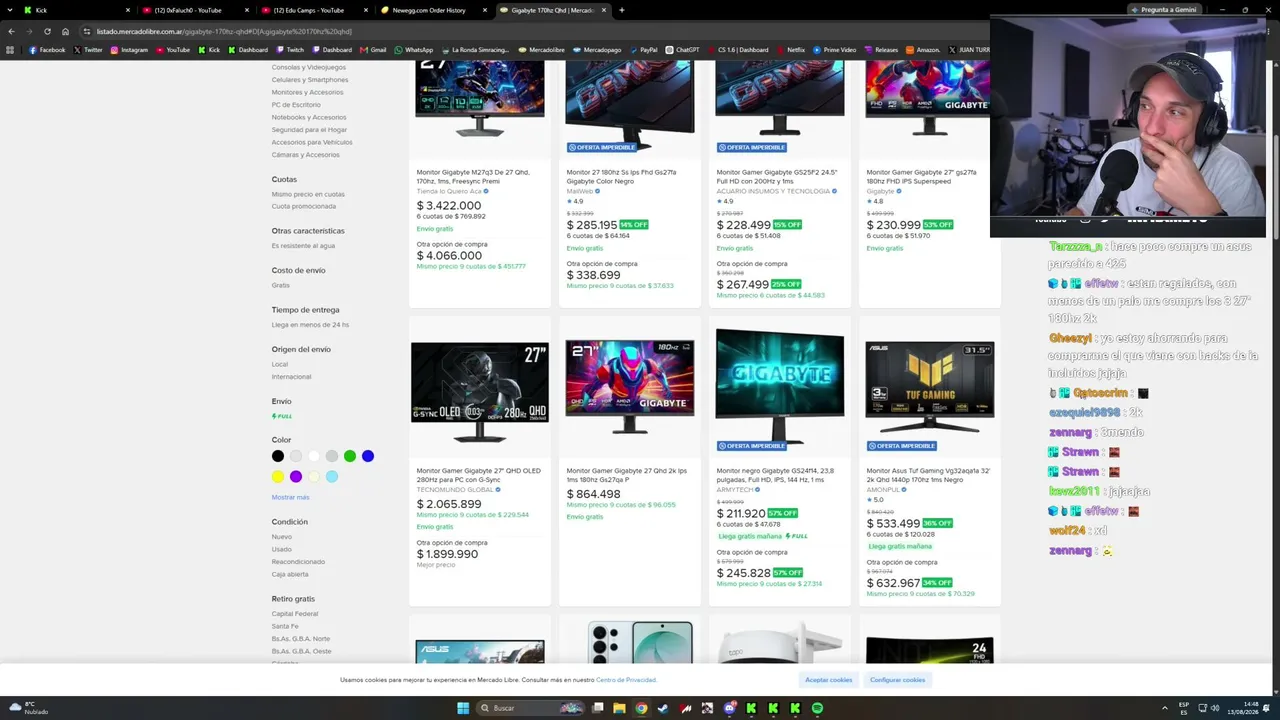Open Google Chrome from the taskbar
Viewport: 1280px width, 720px height.
coord(641,708)
